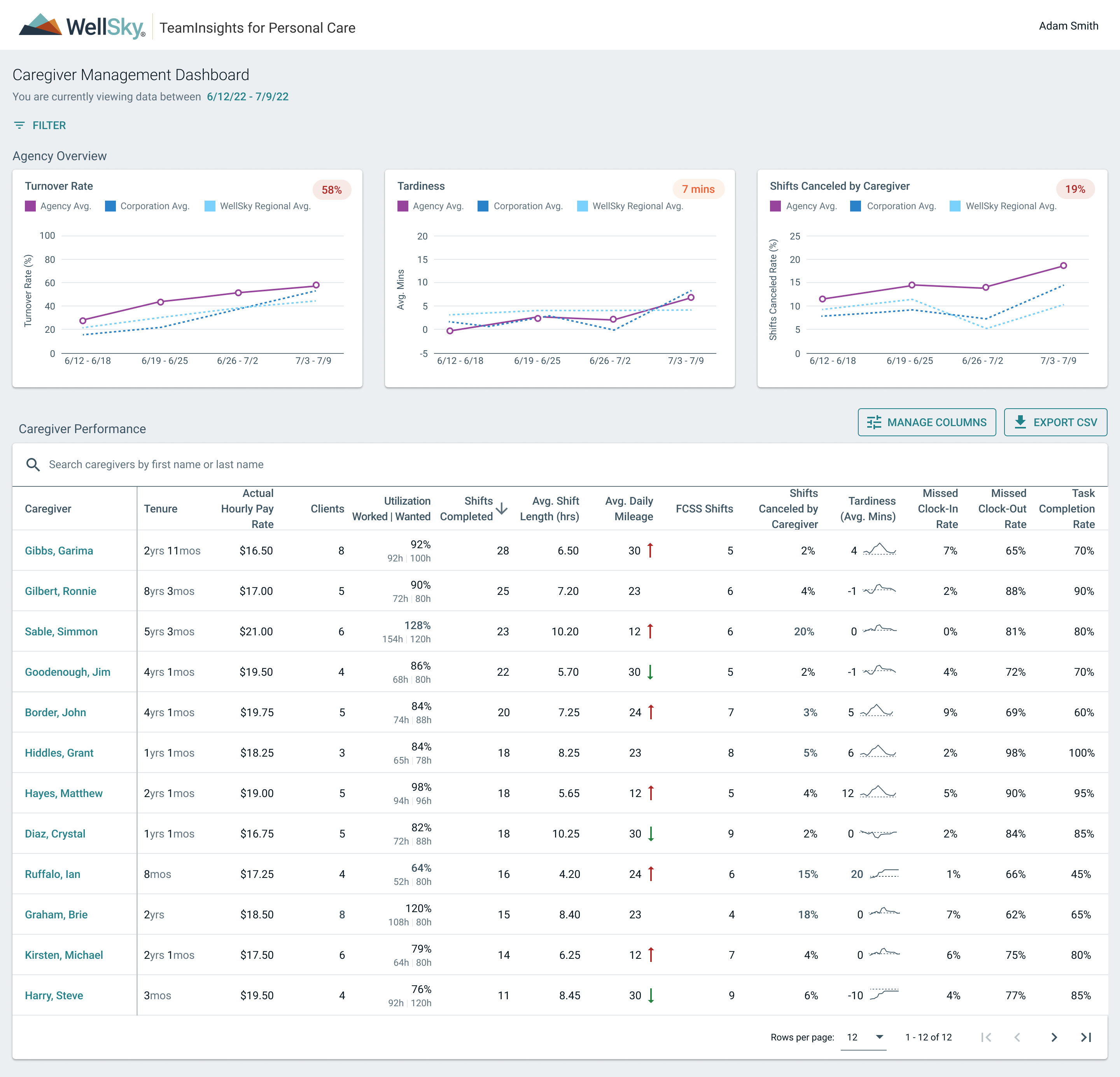
Task: Click Turnover Rate 7/3 - 7/9 data point
Action: 316,285
